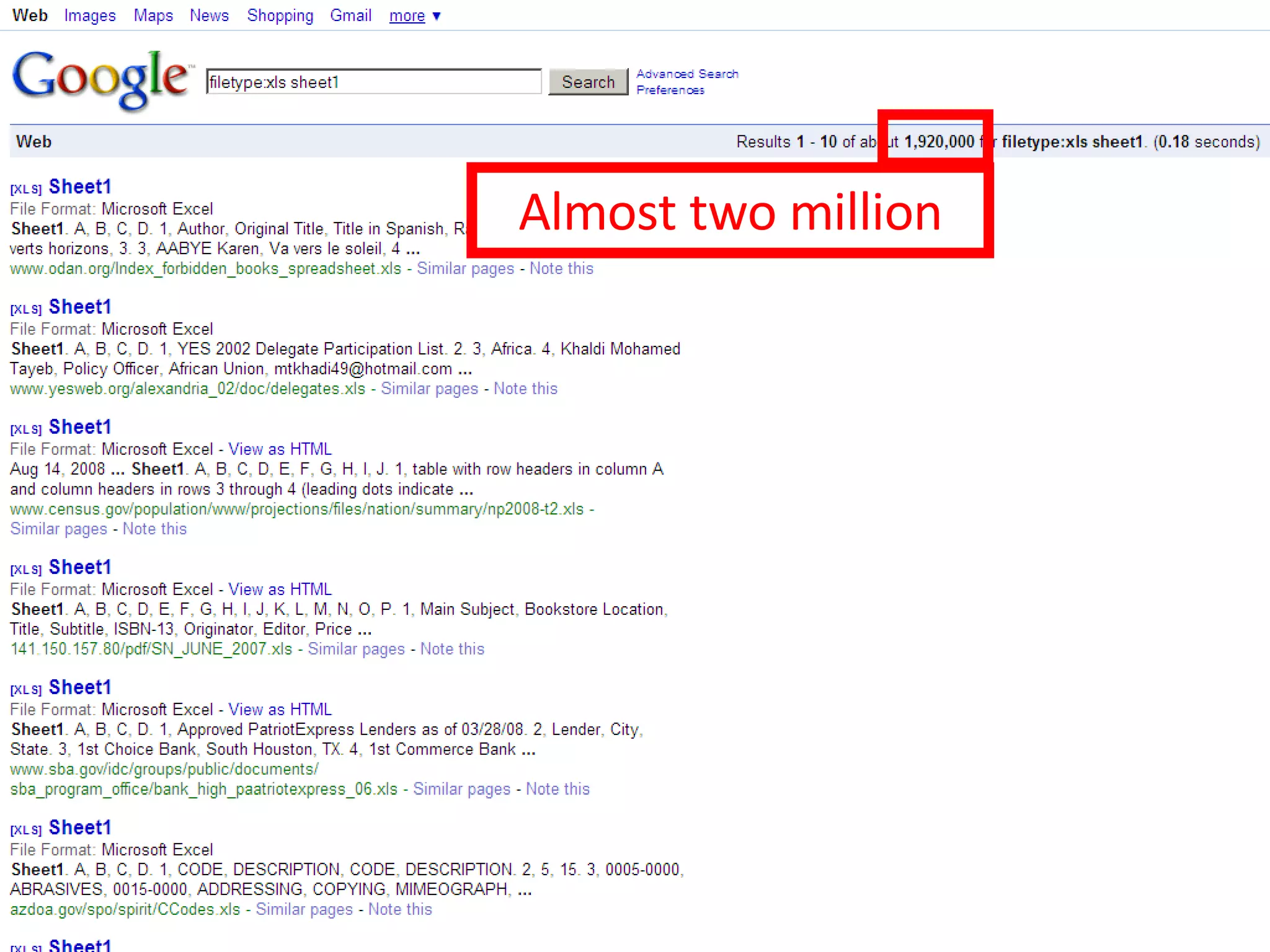The height and width of the screenshot is (952, 1270).
Task: View SN_JUNE_2007.xls result as HTML
Action: [x=280, y=589]
